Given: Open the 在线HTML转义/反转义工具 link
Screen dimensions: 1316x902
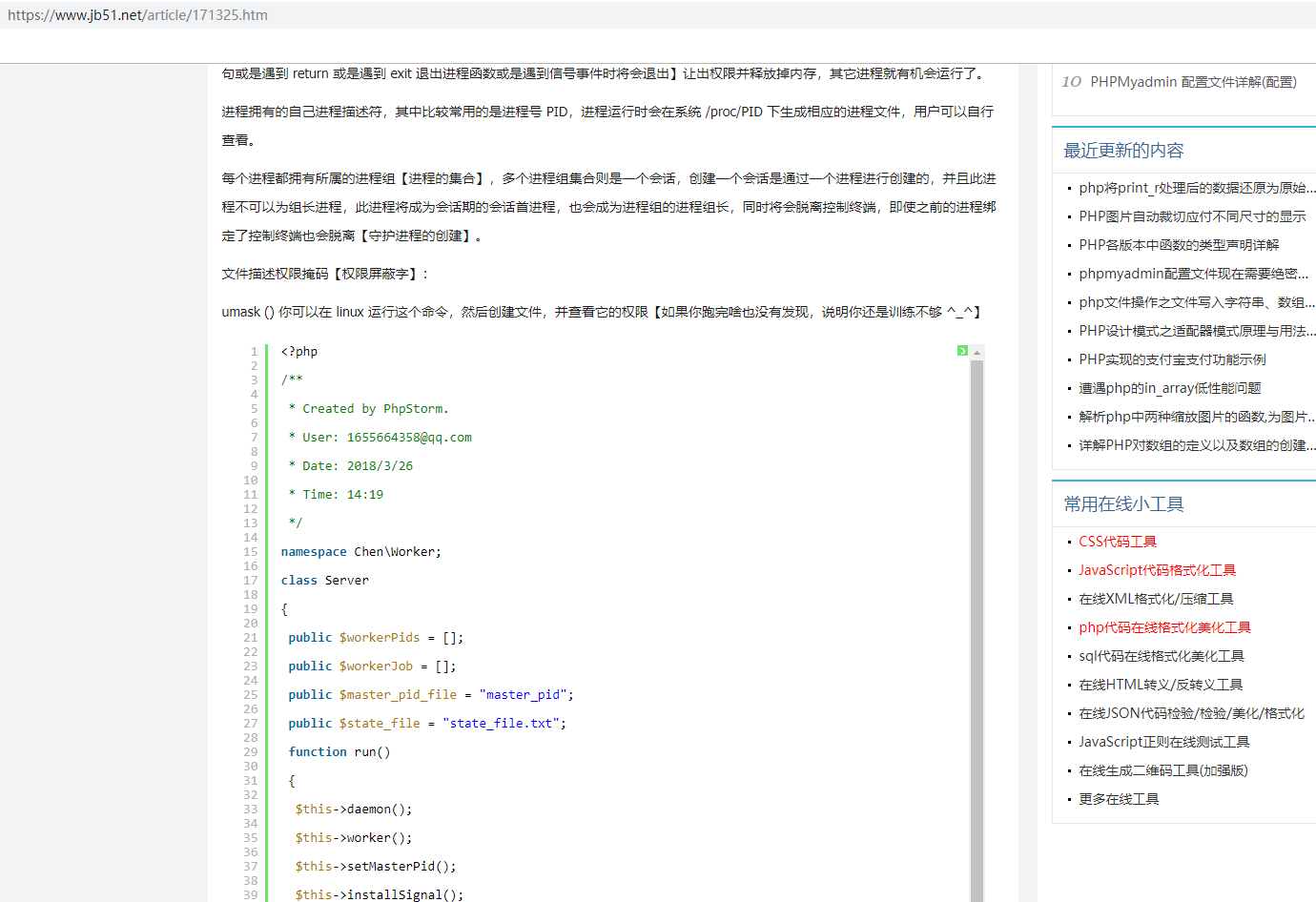Looking at the screenshot, I should point(1161,685).
